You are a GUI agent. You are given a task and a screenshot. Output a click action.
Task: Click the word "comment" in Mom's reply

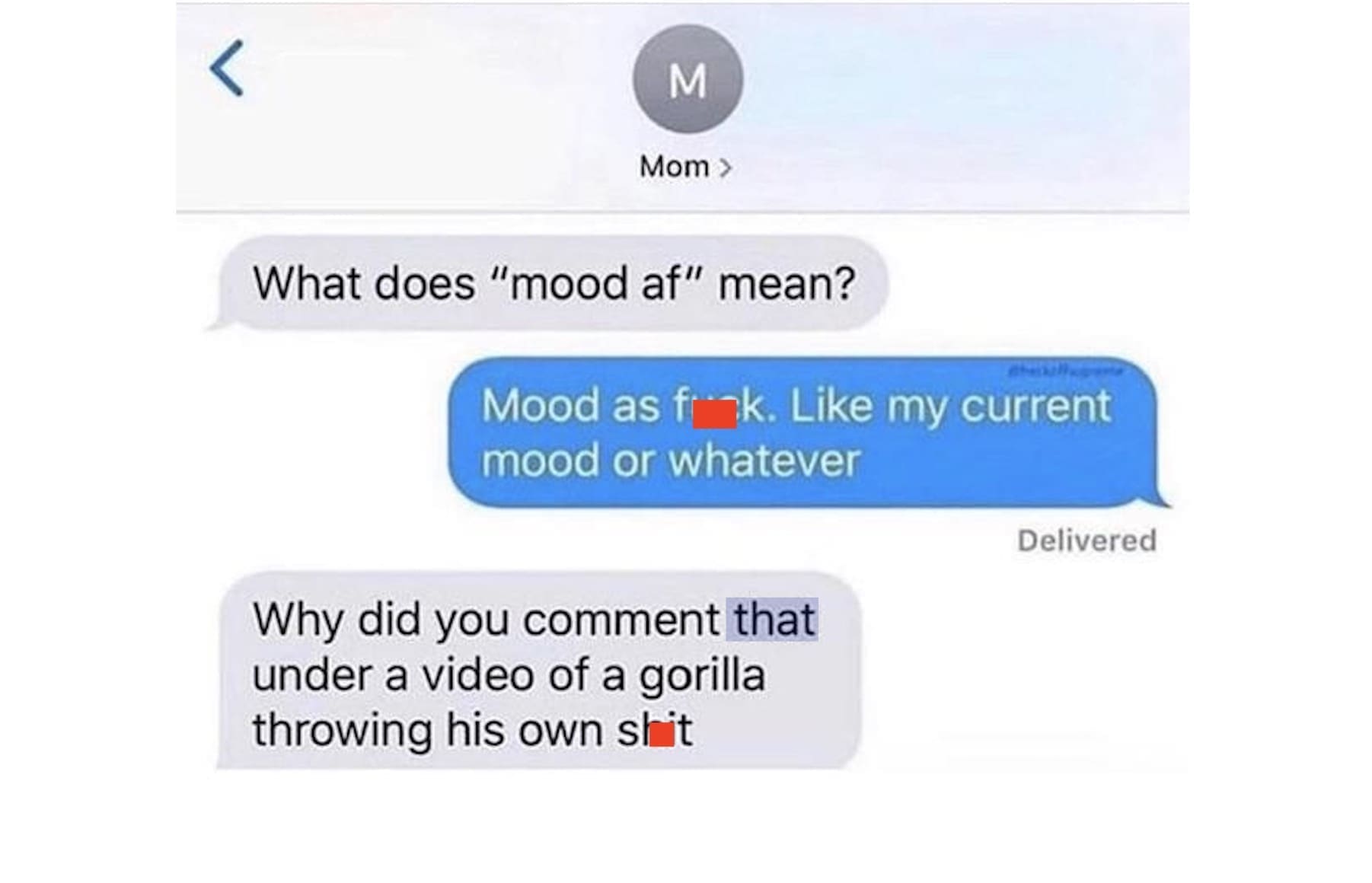point(621,620)
